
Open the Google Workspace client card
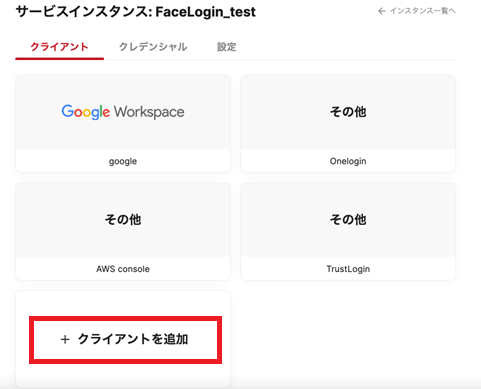(x=123, y=124)
